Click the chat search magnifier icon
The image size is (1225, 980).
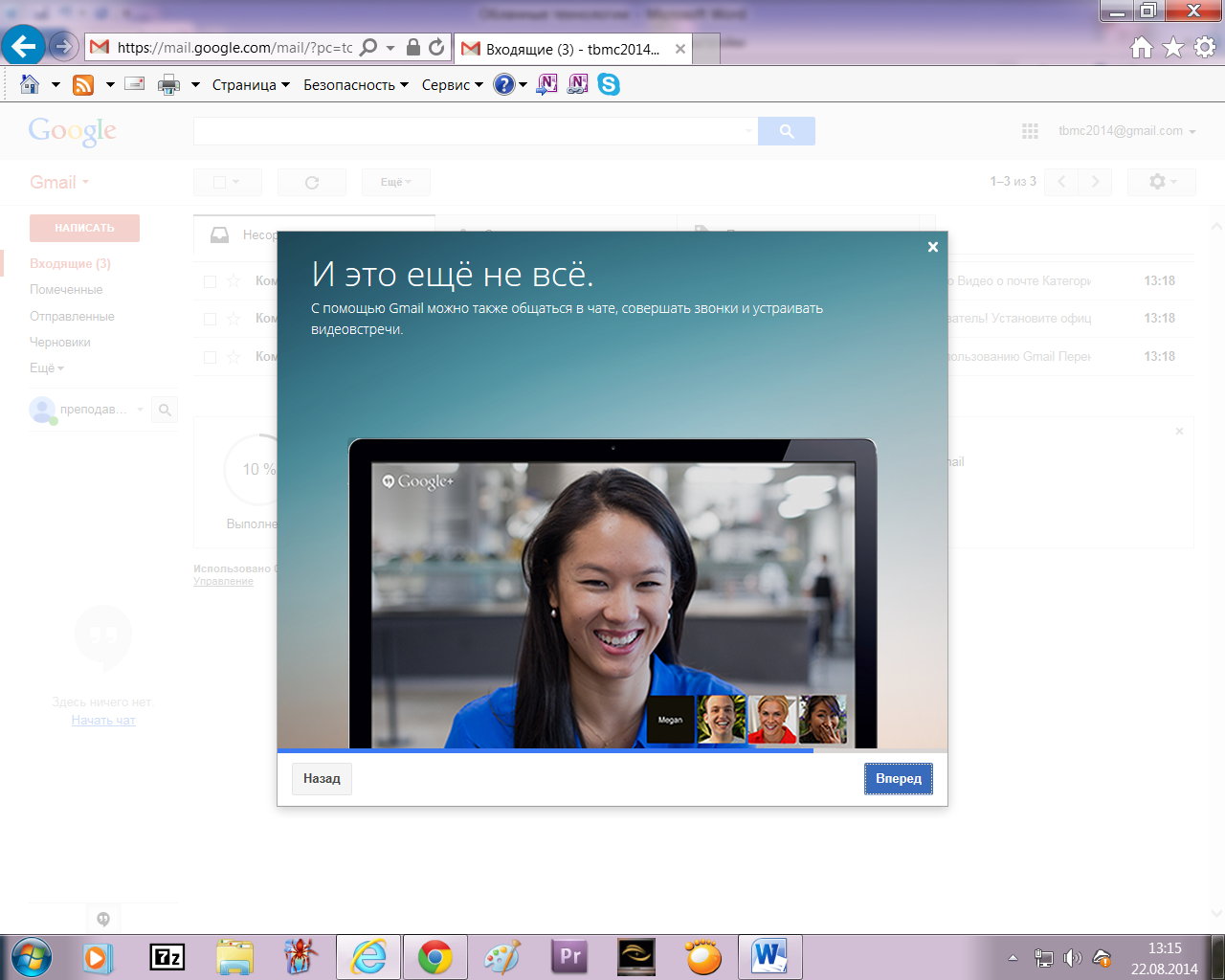[165, 410]
